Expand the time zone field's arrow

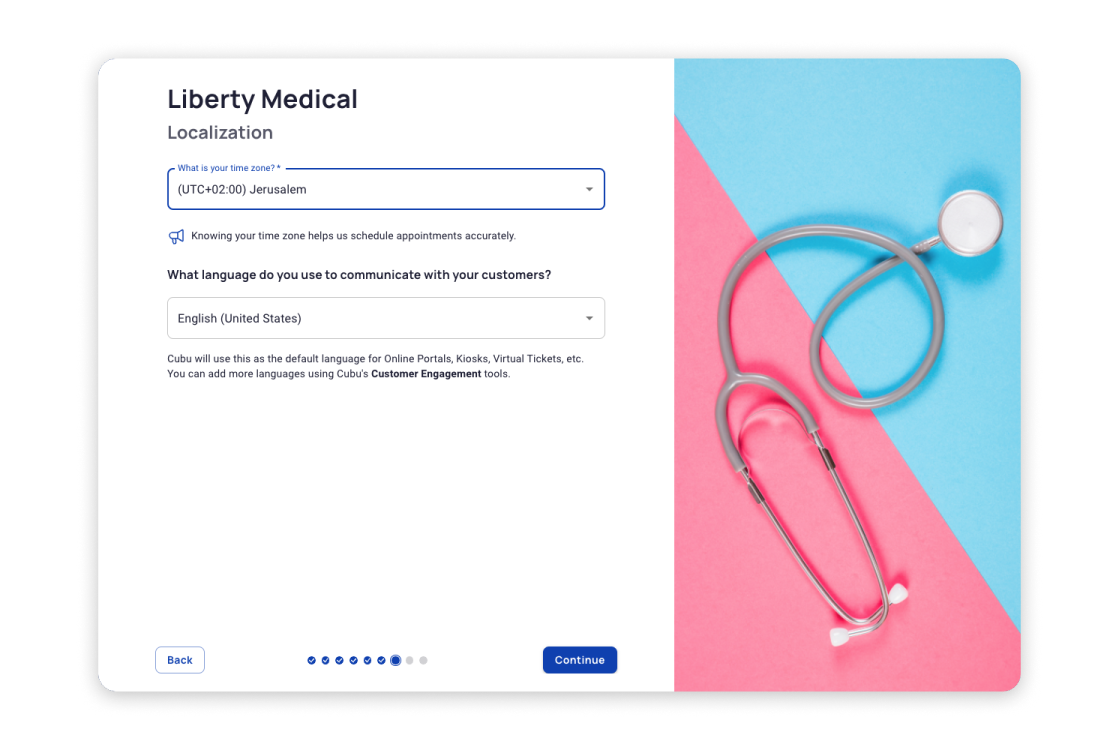pyautogui.click(x=589, y=189)
